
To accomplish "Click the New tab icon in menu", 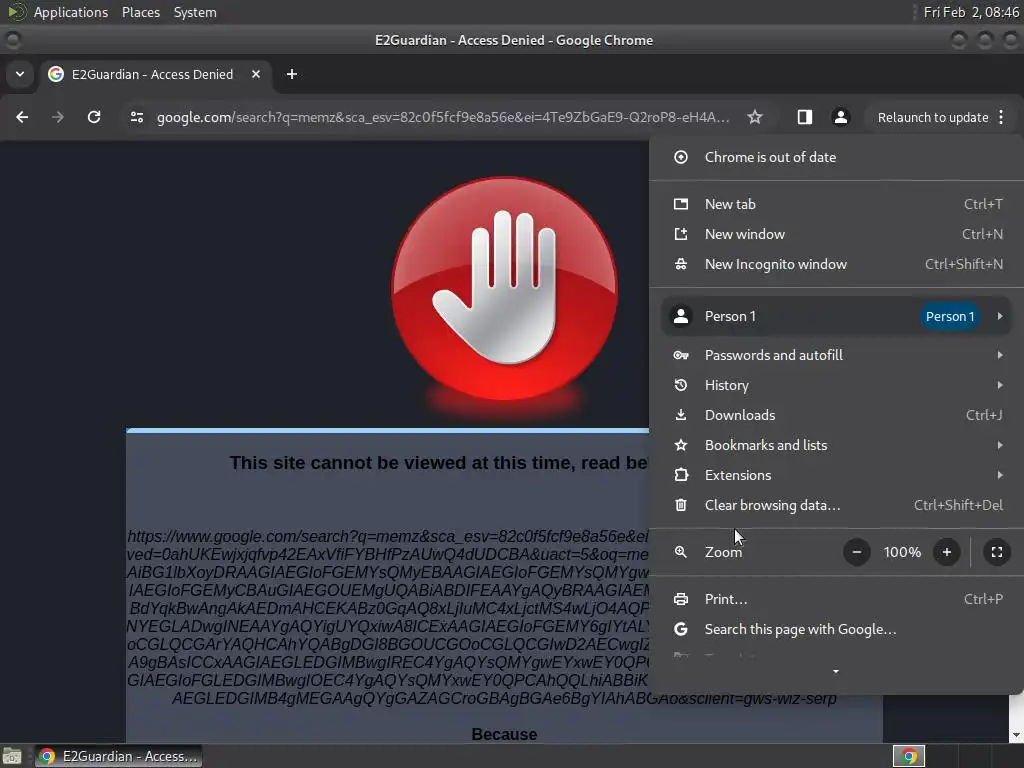I will point(680,204).
